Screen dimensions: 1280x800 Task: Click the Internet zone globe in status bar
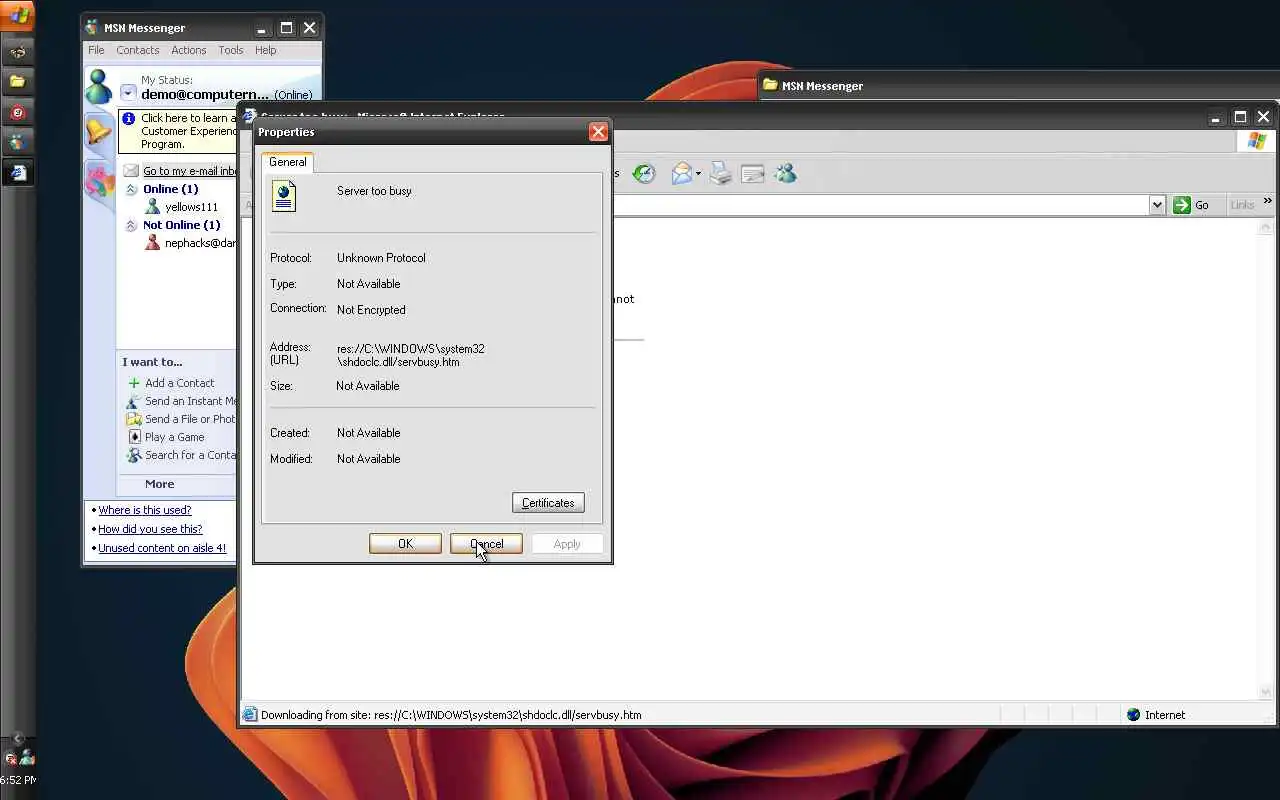click(1133, 715)
